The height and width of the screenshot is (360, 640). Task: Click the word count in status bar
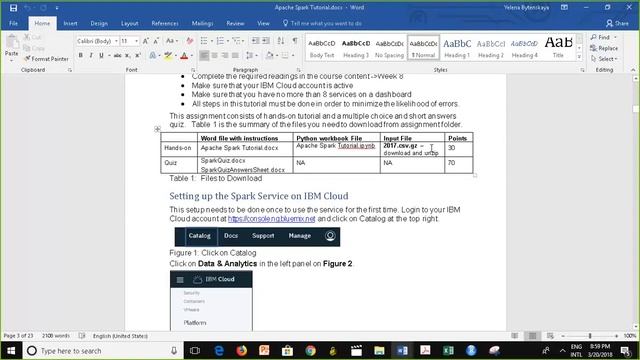coord(56,336)
